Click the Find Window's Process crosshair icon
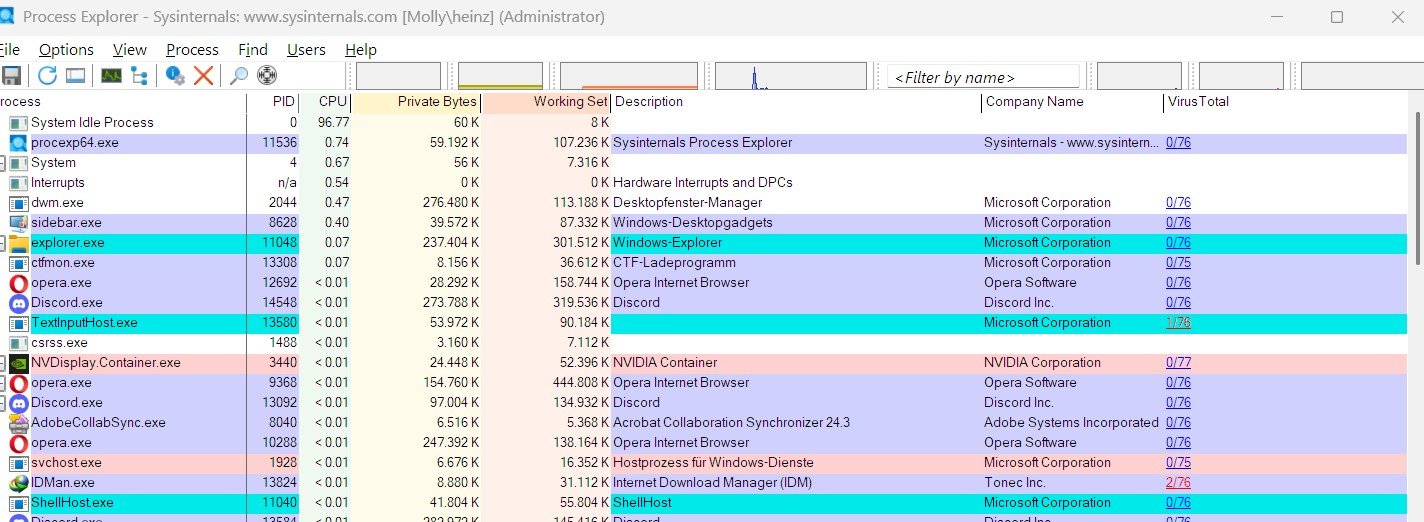 (x=267, y=76)
